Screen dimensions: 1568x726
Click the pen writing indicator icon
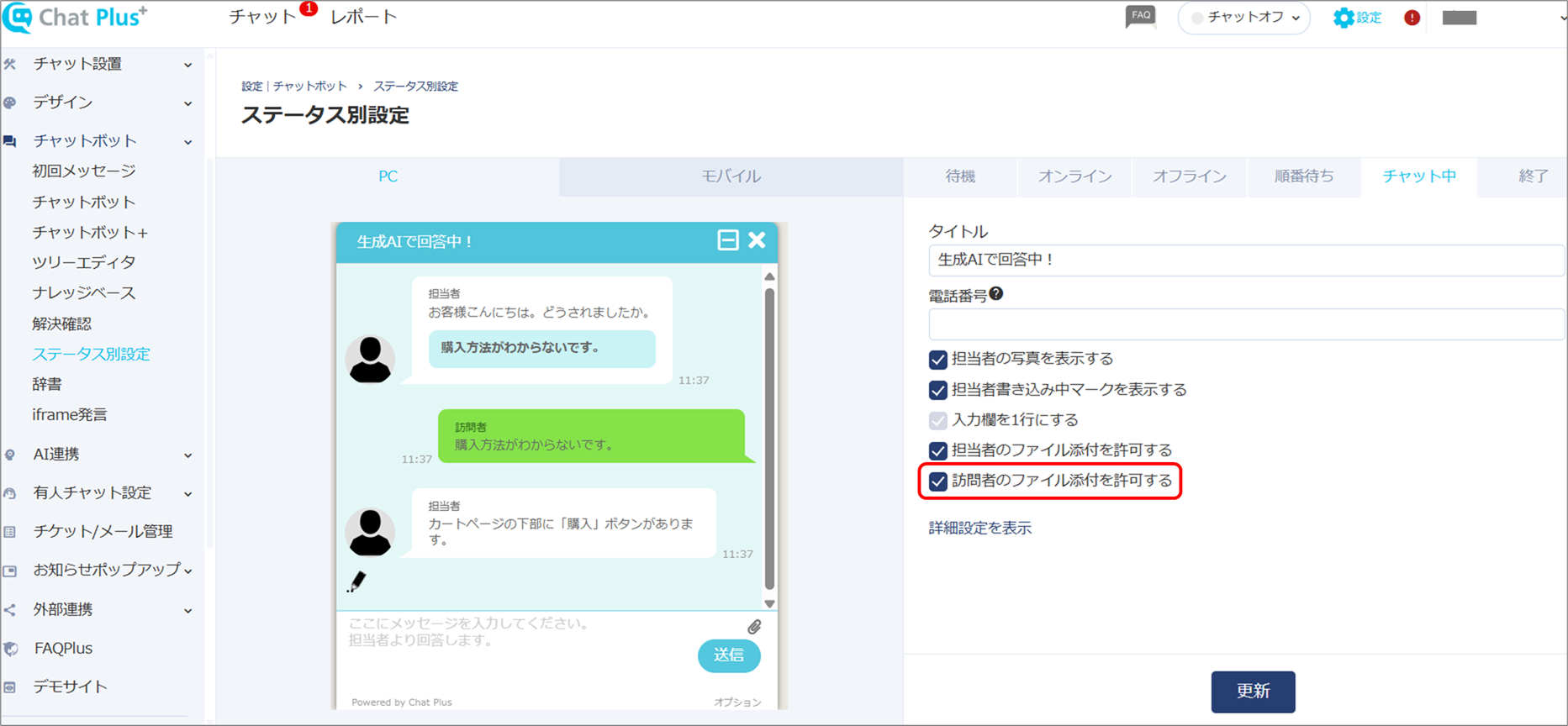click(356, 581)
